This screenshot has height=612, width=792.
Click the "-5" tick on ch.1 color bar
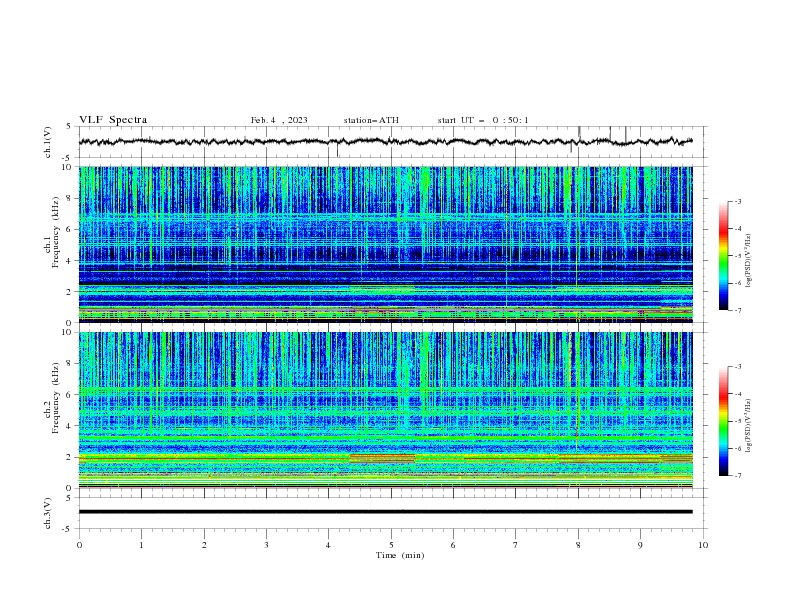[x=738, y=256]
